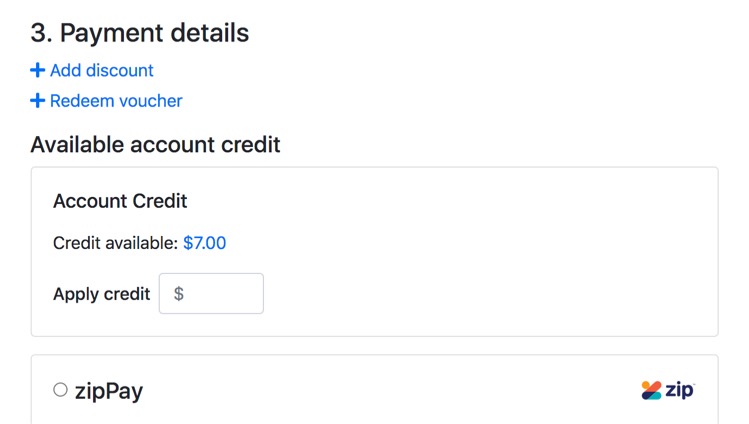
Task: Click the dollar sign in the credit field
Action: [179, 294]
